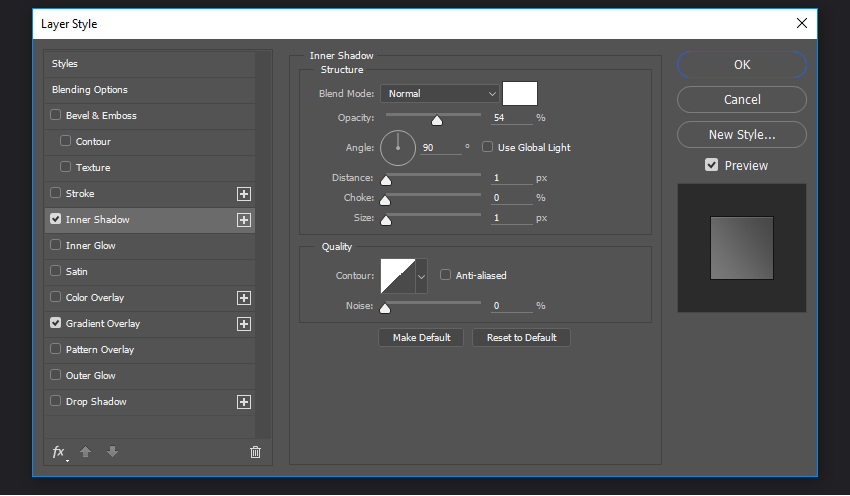Image resolution: width=850 pixels, height=496 pixels.
Task: Select the Outer Glow label
Action: click(91, 376)
